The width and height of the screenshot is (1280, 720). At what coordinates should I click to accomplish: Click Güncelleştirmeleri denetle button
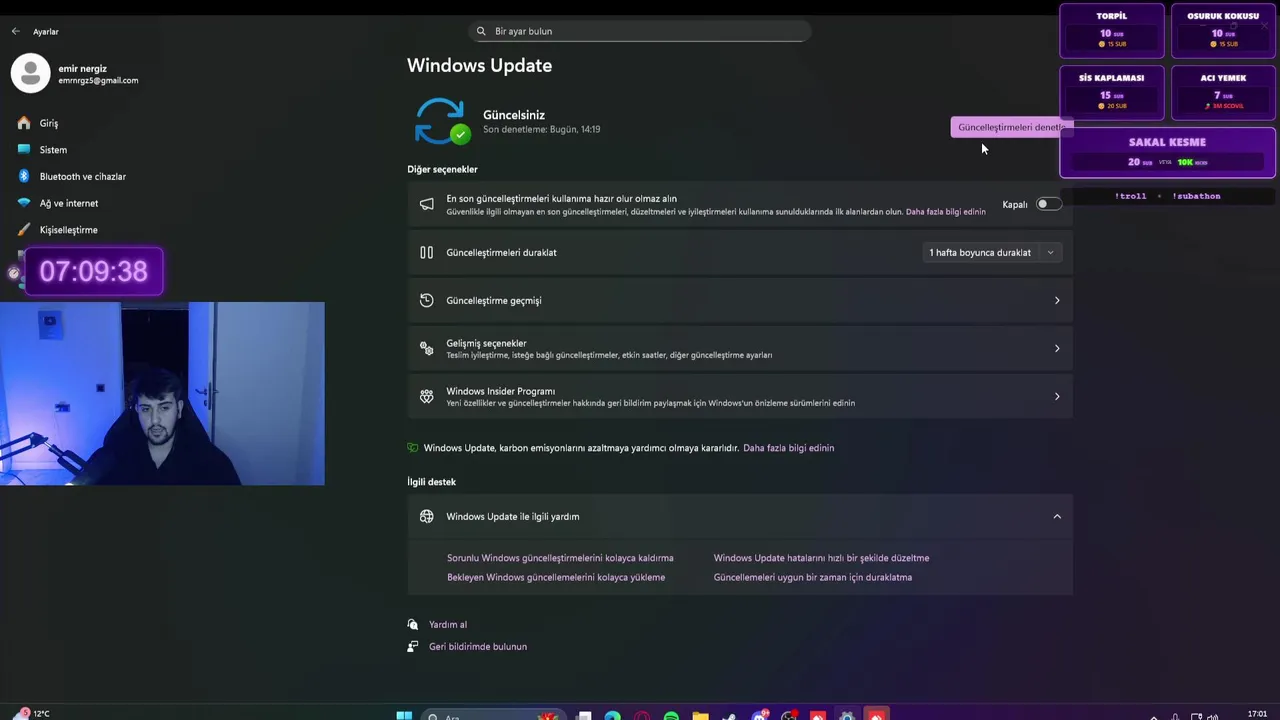tap(1011, 127)
